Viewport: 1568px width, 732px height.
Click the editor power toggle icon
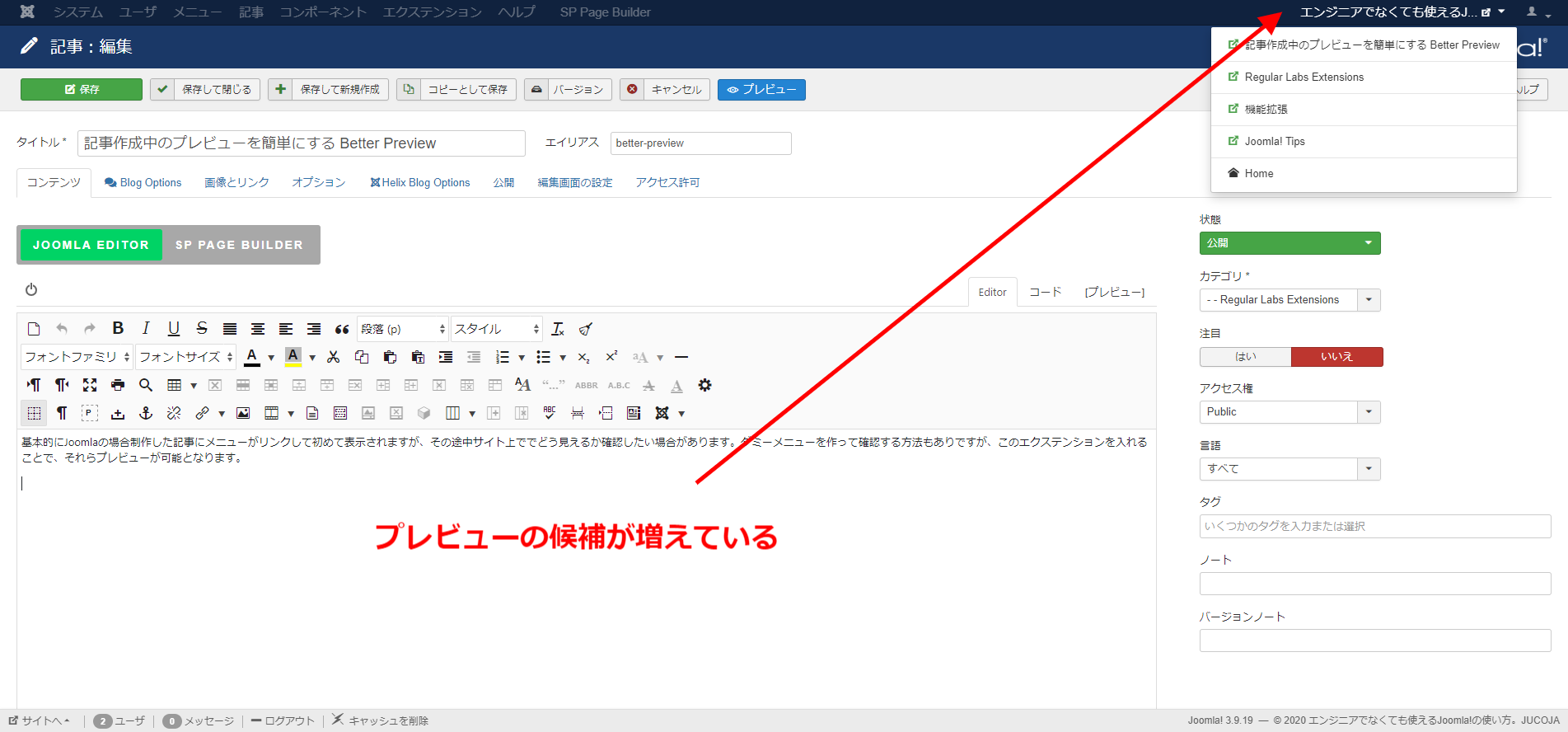pyautogui.click(x=31, y=289)
